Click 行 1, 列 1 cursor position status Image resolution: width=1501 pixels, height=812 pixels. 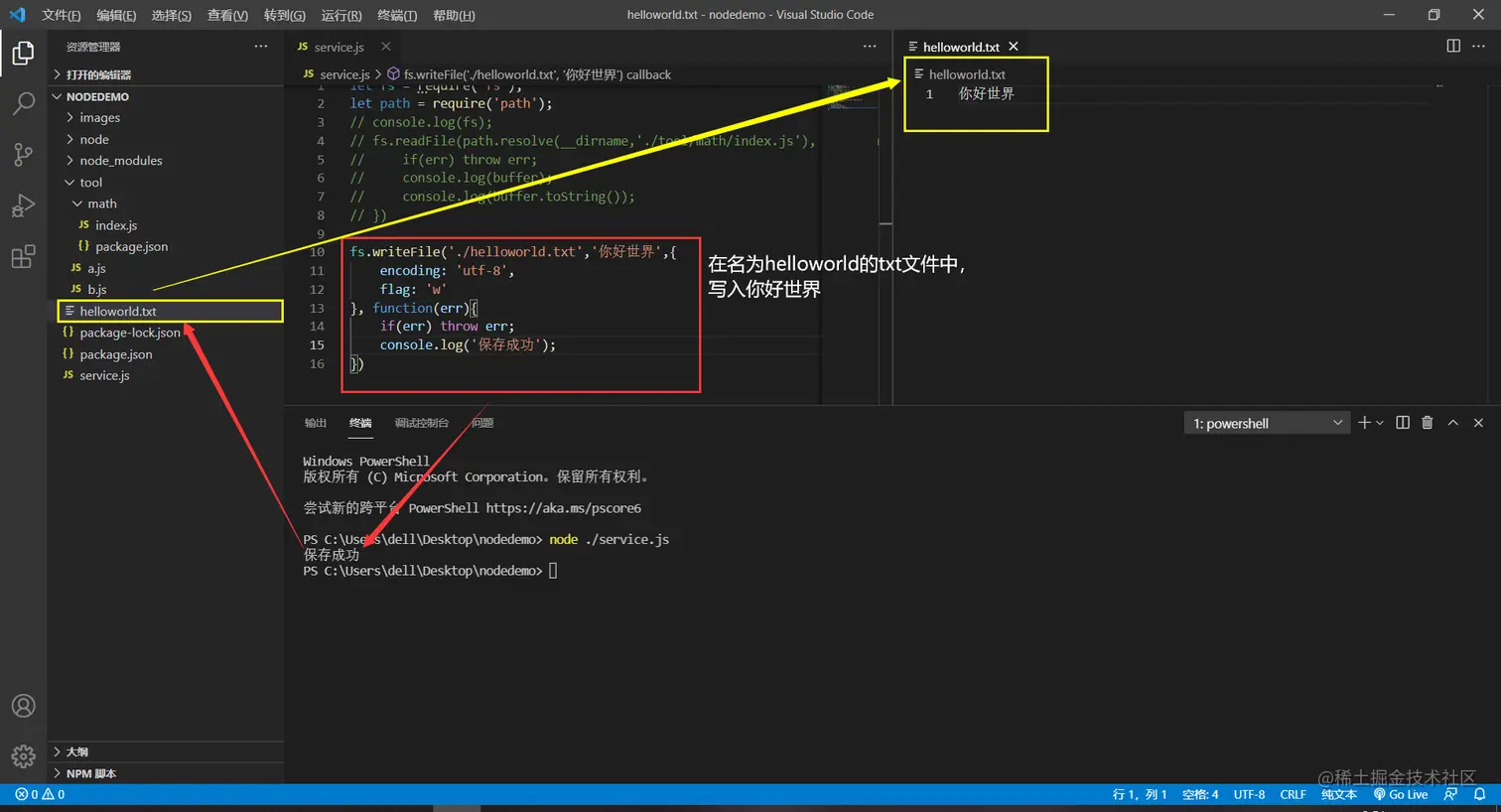click(1140, 794)
